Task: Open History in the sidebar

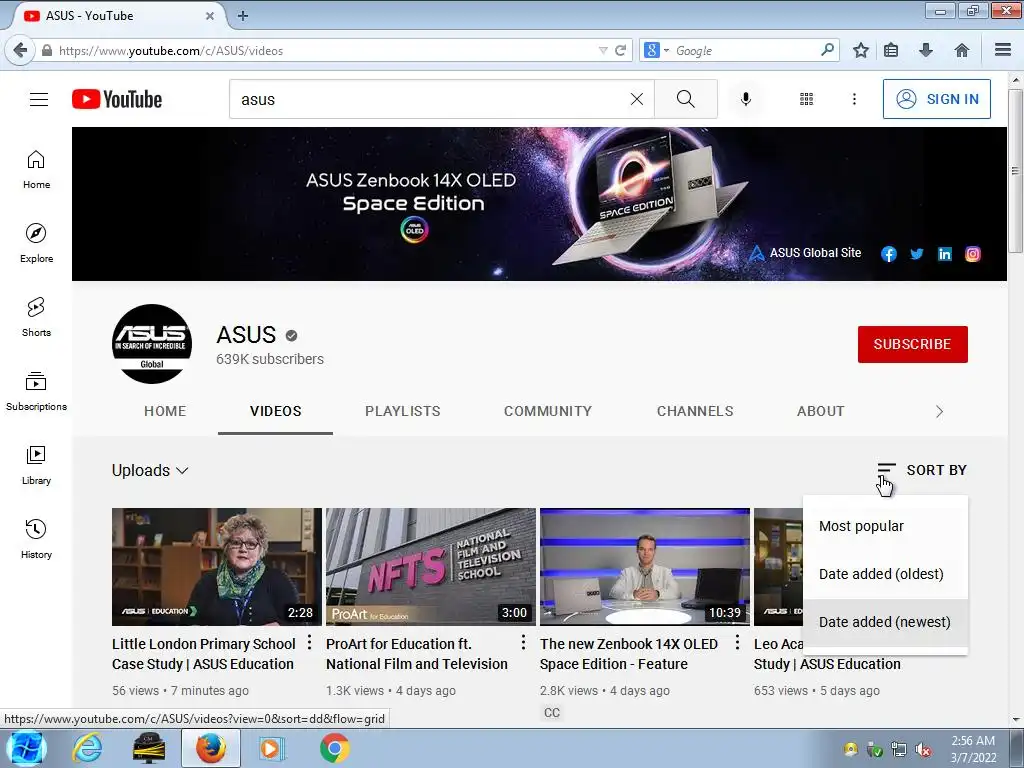Action: [x=36, y=539]
